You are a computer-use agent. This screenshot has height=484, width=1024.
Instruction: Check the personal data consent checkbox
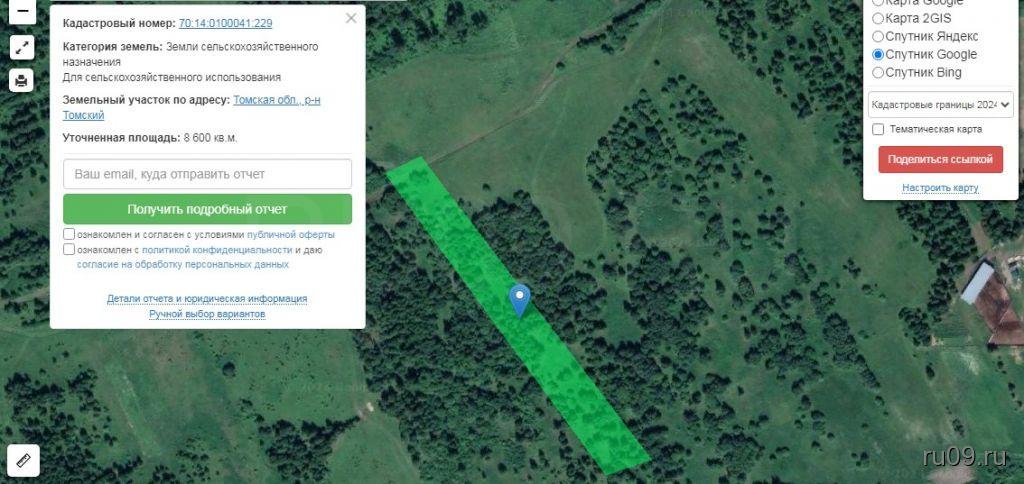coord(69,249)
